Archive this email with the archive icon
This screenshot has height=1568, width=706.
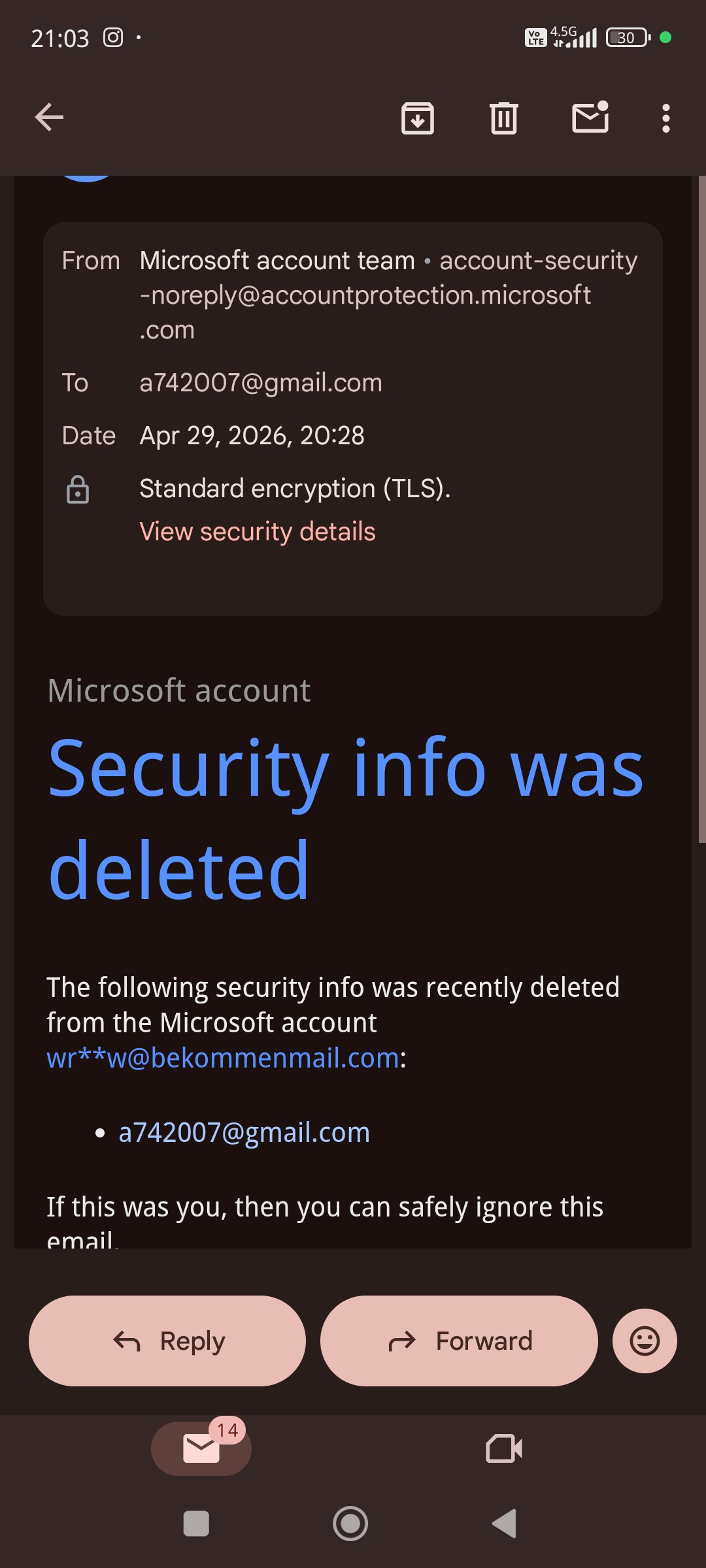[417, 118]
